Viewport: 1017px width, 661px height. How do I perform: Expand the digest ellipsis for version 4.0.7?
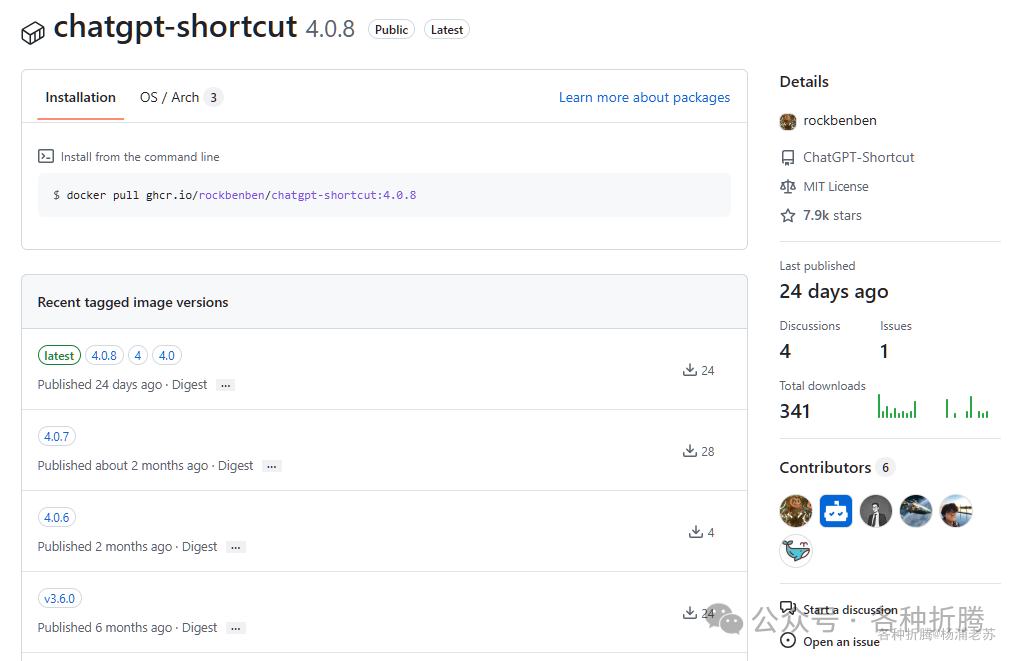(271, 465)
